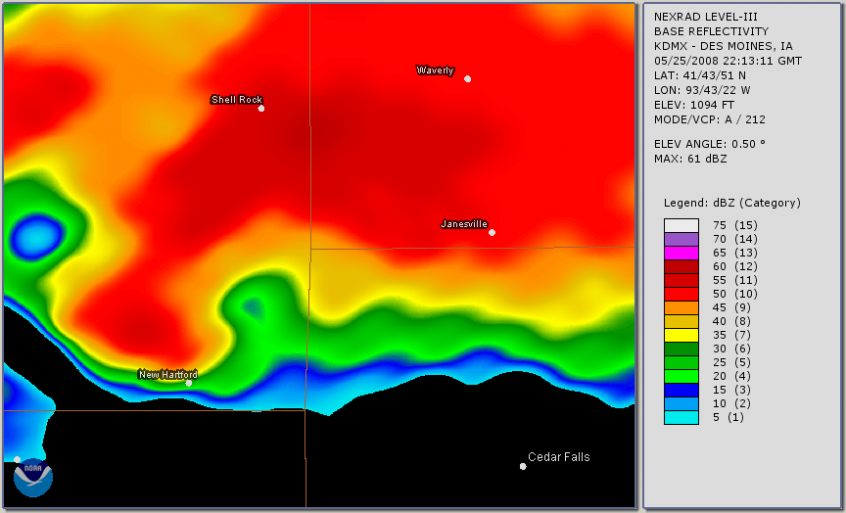
Task: Click the New Hartford map label
Action: [x=168, y=374]
